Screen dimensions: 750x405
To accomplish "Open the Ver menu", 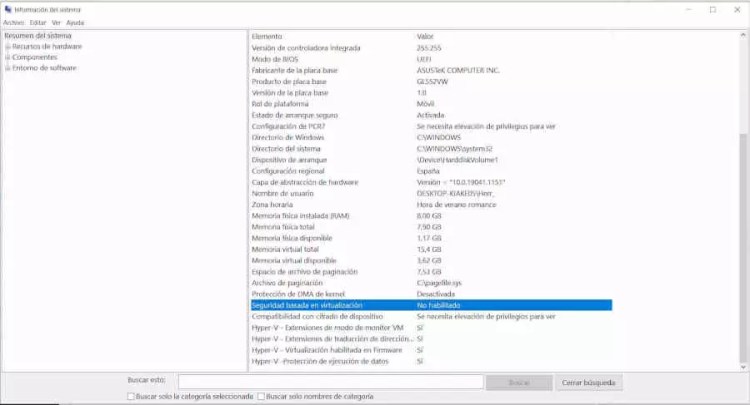I will [56, 22].
